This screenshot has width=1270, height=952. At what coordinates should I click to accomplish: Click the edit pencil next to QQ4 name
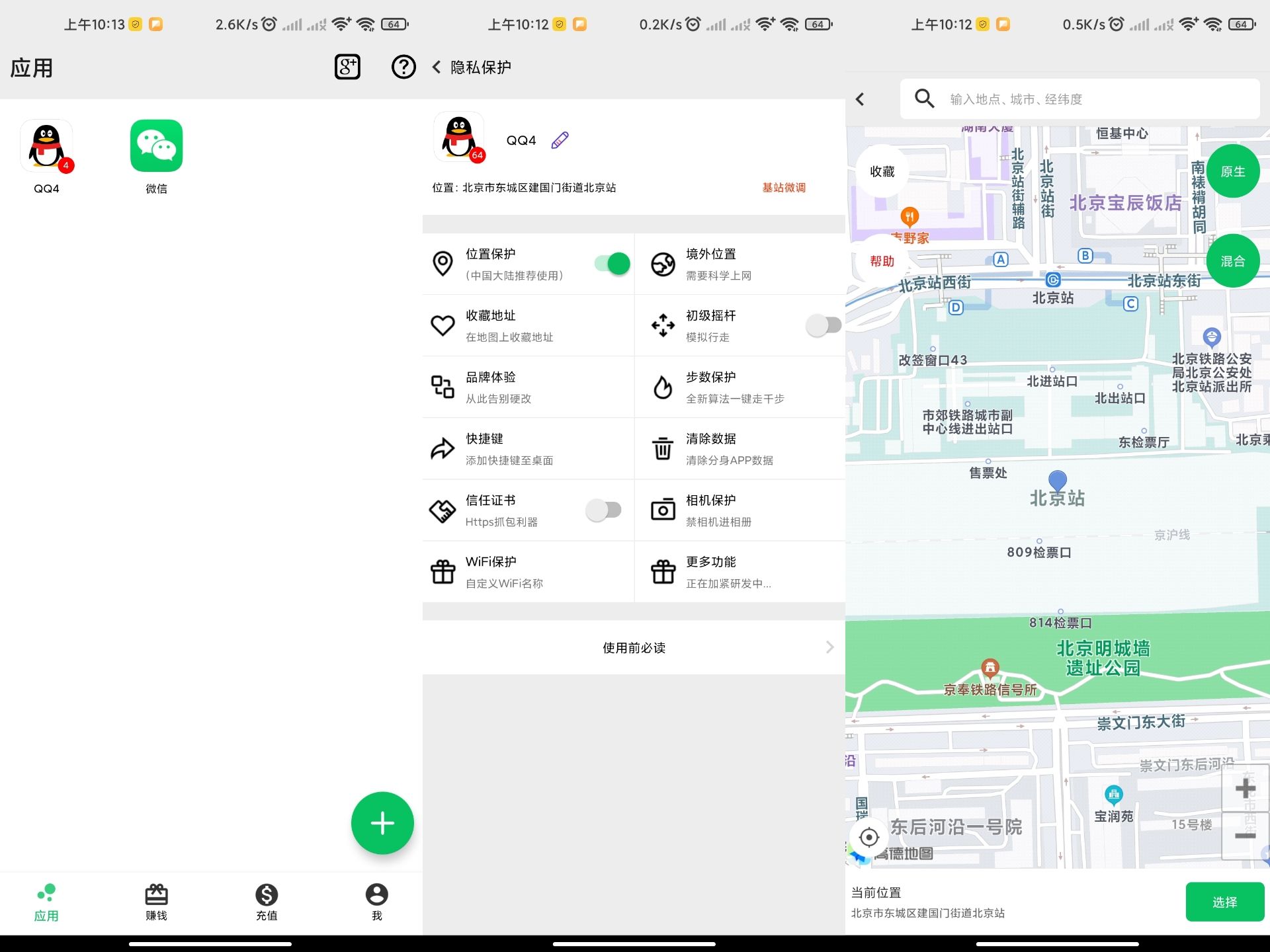559,139
